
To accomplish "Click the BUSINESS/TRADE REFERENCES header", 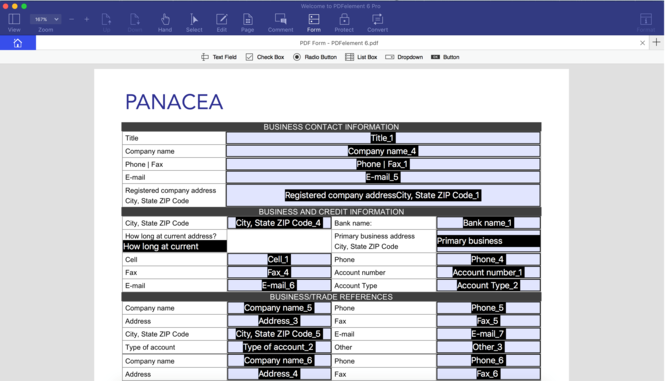I will click(331, 297).
